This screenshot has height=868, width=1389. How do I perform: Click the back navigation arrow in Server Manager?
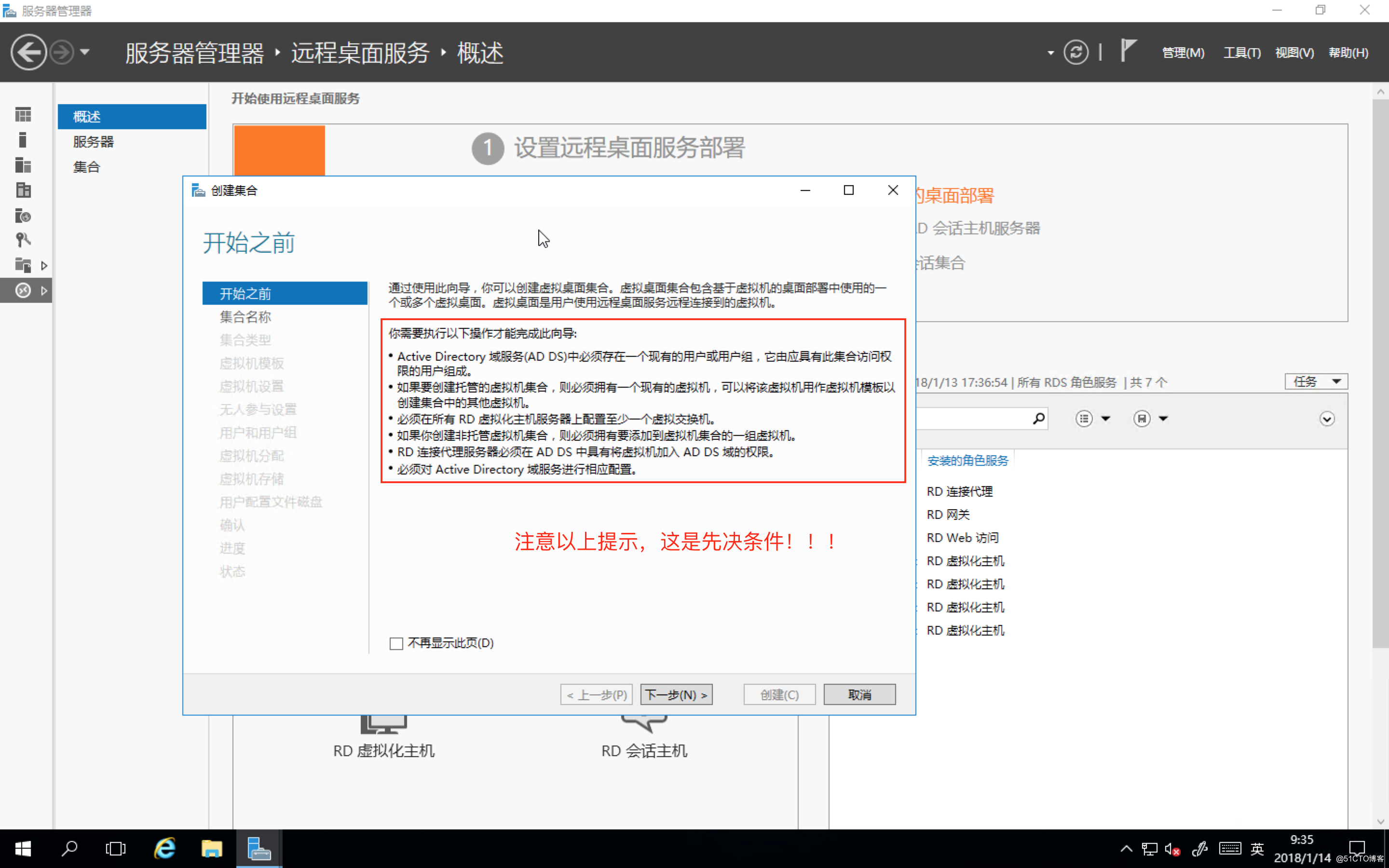29,52
